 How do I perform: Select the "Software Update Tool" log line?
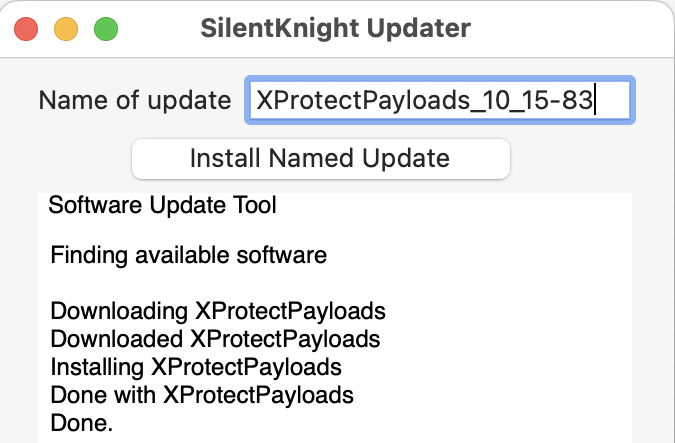click(163, 206)
